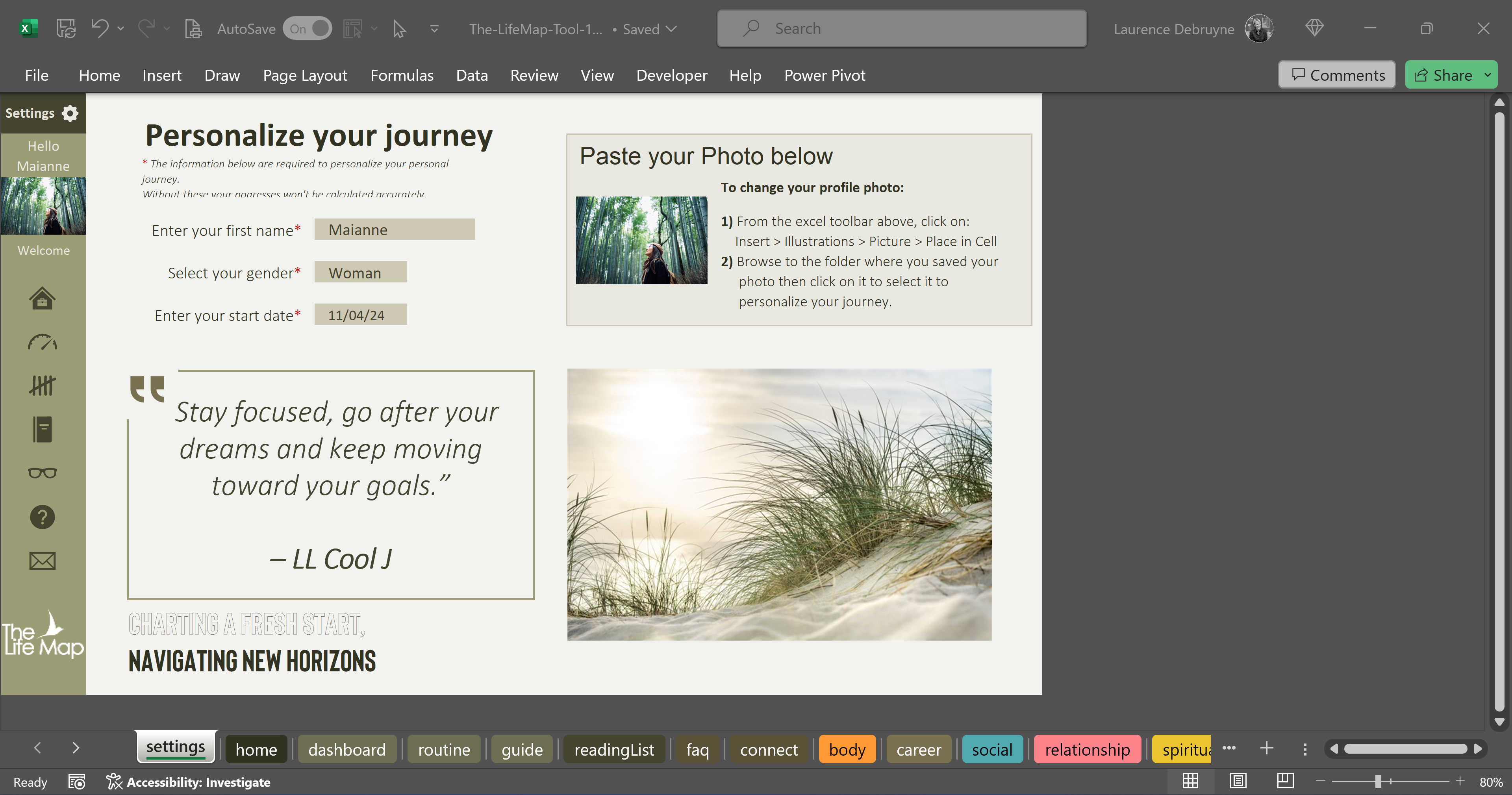Click the sidebar profile photo thumbnail

pos(43,206)
